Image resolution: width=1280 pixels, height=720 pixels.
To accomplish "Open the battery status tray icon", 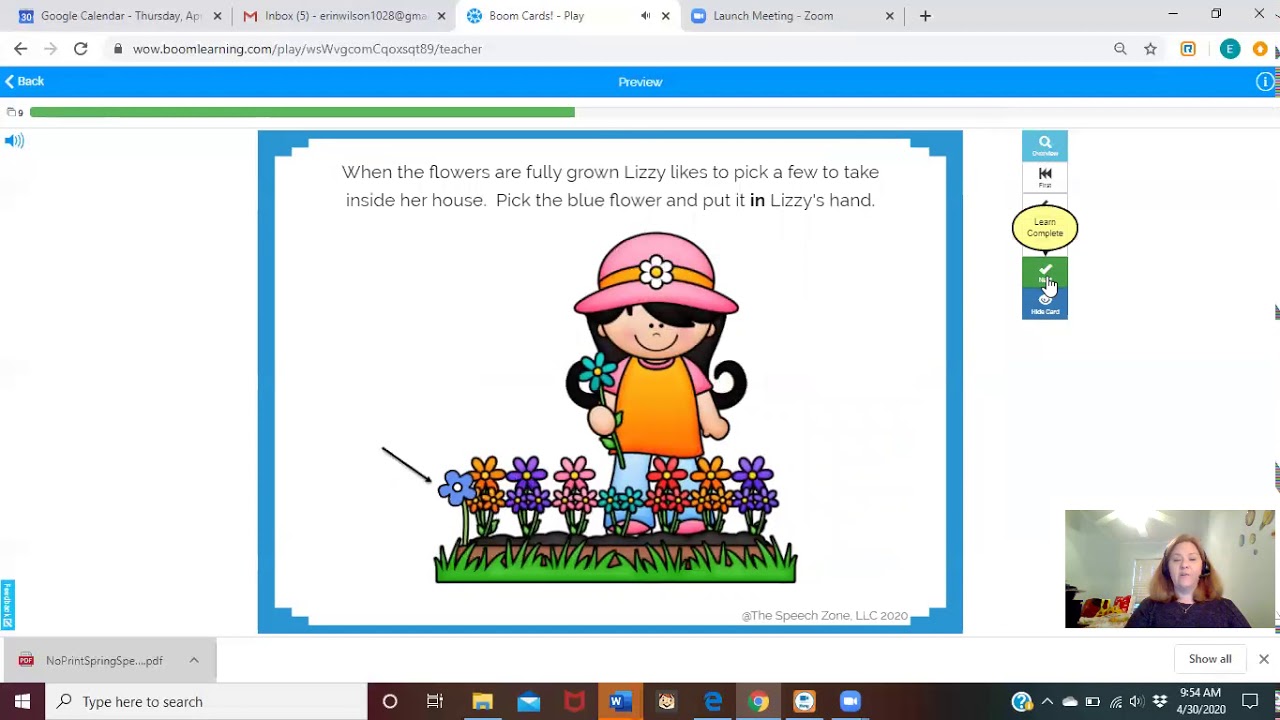I will [1093, 702].
